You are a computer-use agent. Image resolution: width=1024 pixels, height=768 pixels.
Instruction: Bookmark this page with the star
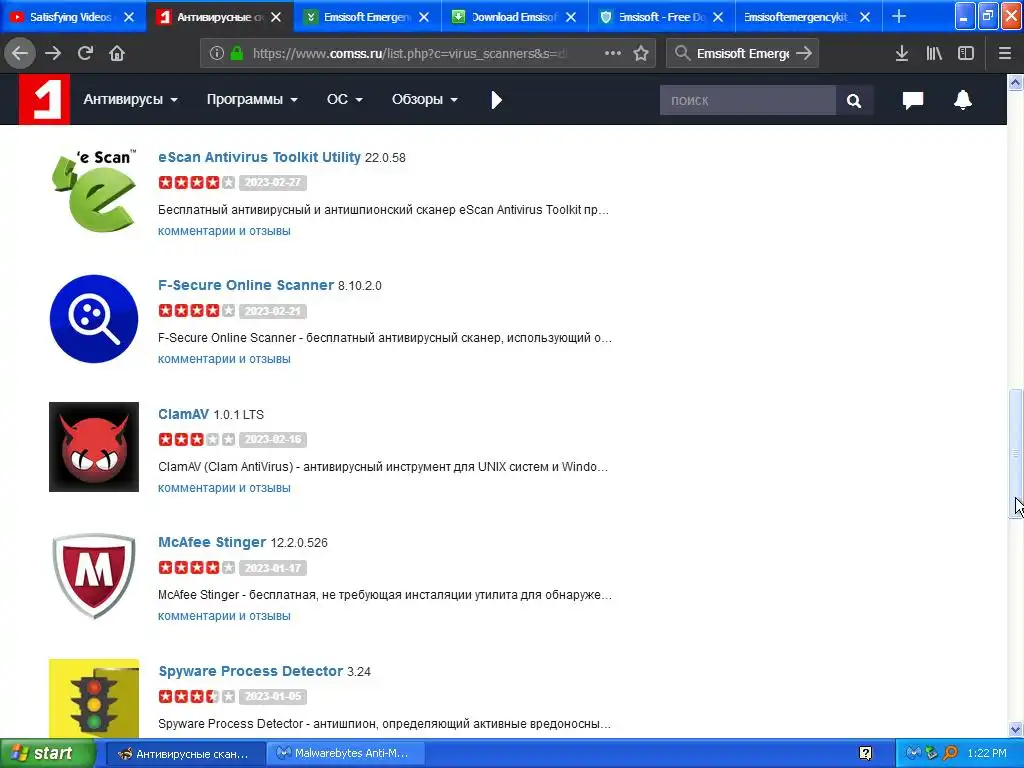(x=641, y=54)
